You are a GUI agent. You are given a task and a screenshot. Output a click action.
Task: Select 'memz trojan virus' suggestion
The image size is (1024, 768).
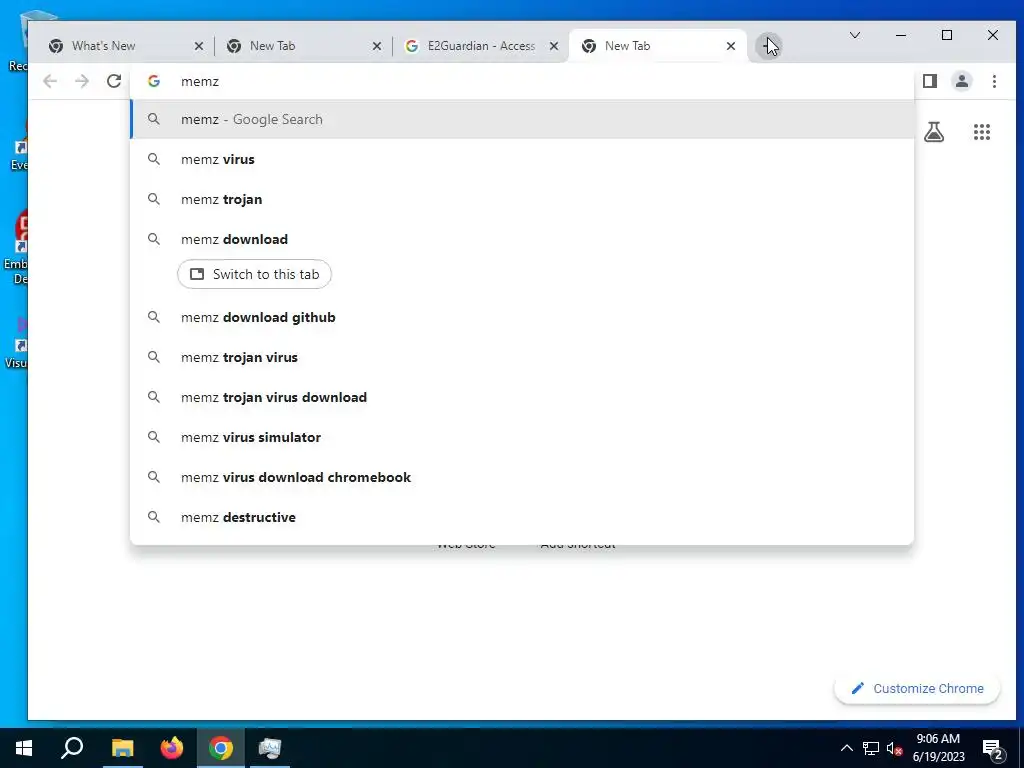point(522,357)
